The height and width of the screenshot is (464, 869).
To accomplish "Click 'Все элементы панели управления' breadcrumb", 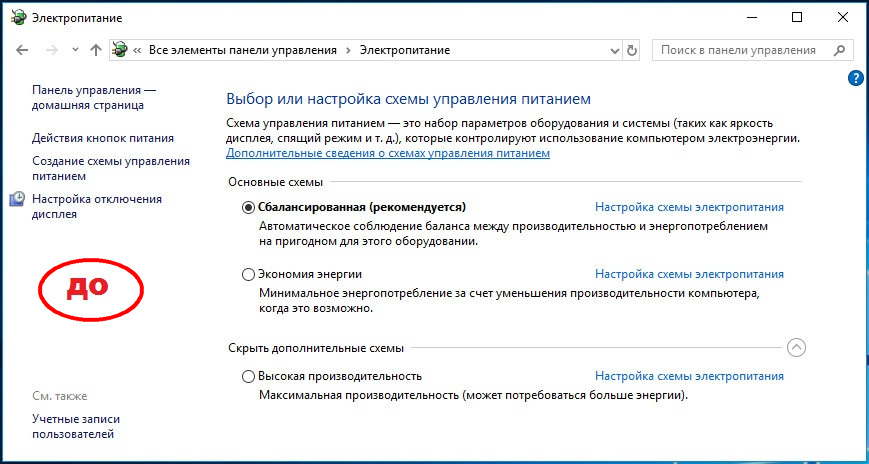I will click(243, 50).
